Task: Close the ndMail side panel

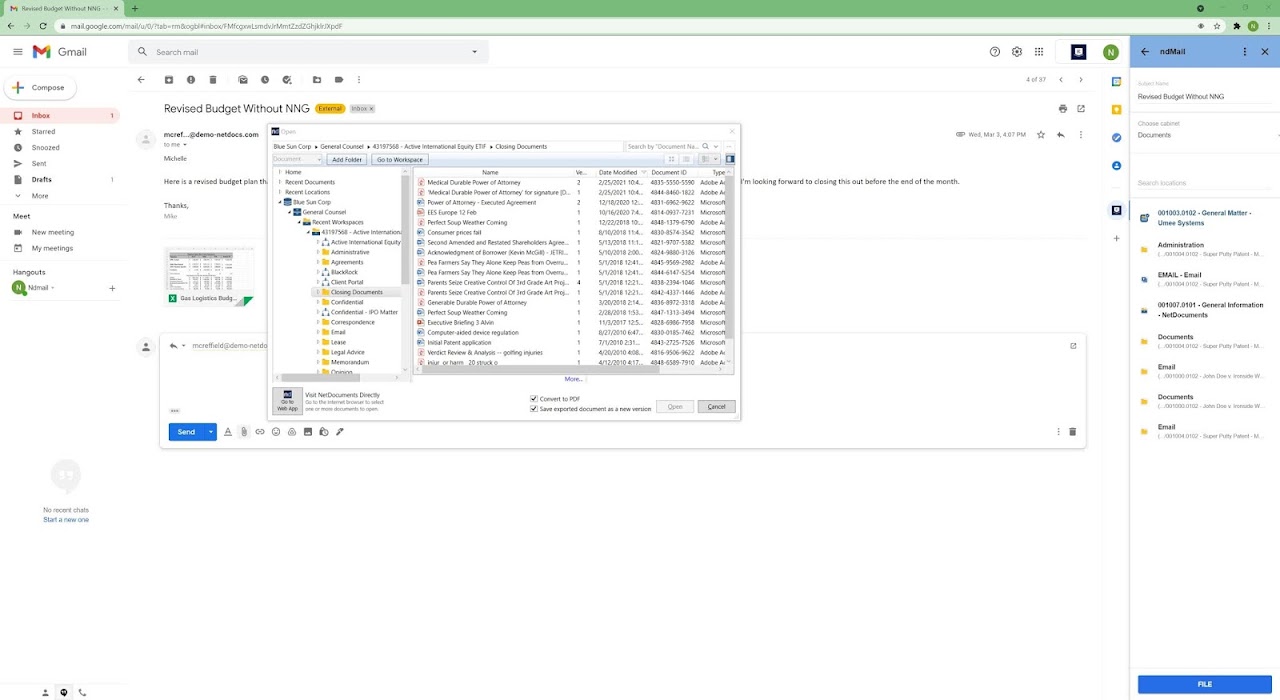Action: 1265,52
